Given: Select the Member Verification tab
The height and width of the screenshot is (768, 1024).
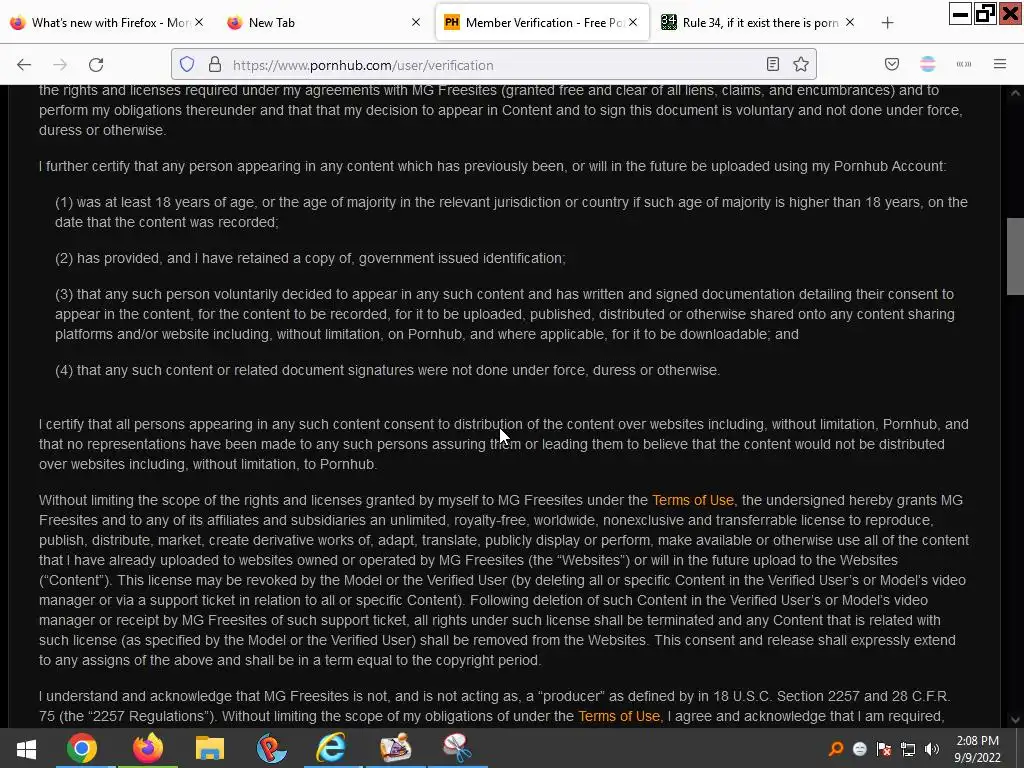Looking at the screenshot, I should (x=542, y=22).
